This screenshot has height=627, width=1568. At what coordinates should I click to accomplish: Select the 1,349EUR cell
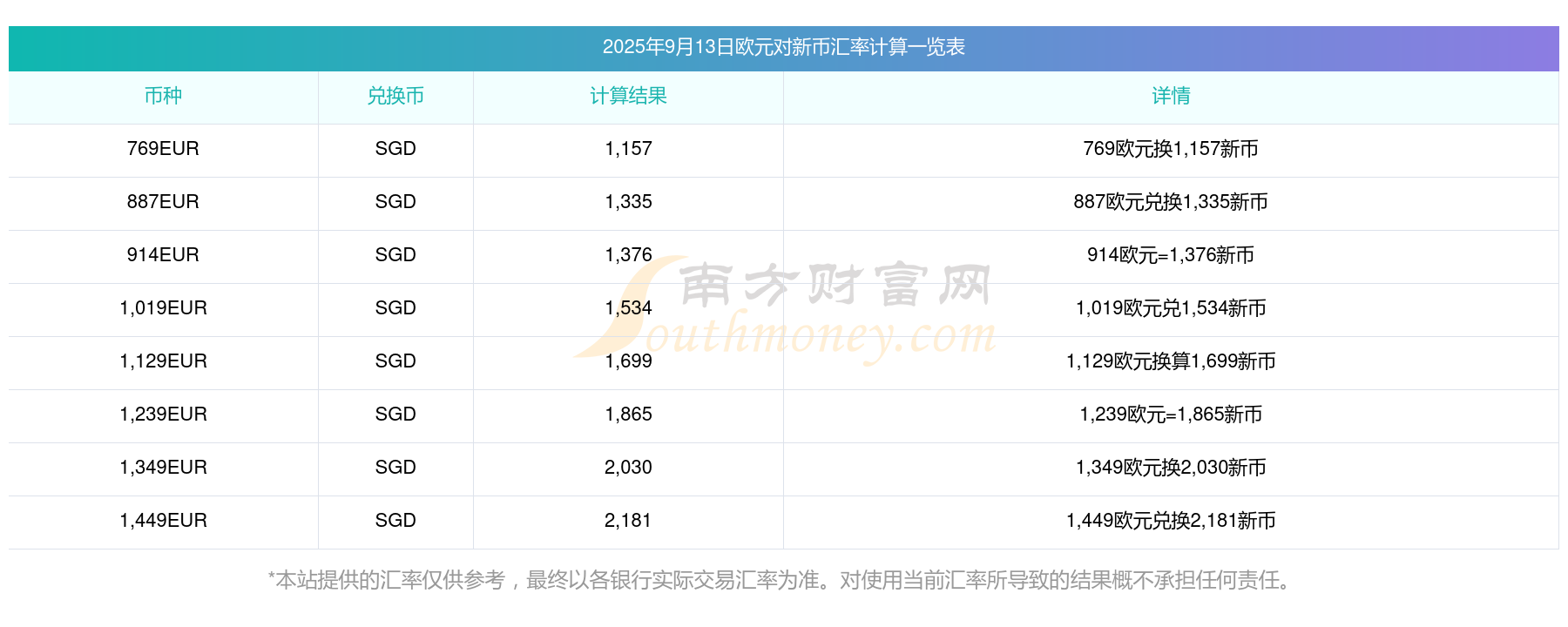coord(163,468)
